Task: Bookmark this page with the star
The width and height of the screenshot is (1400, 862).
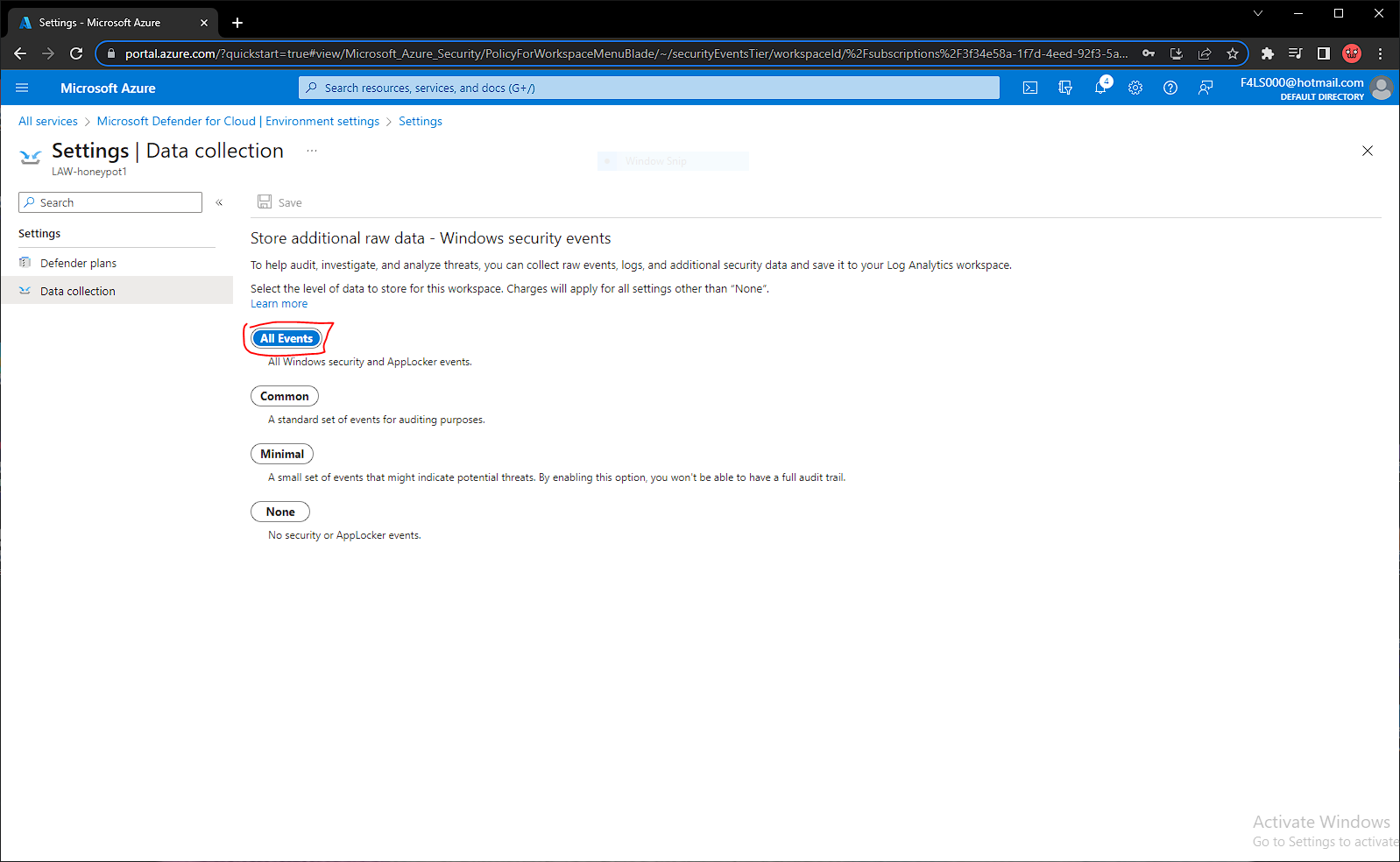Action: pyautogui.click(x=1233, y=53)
